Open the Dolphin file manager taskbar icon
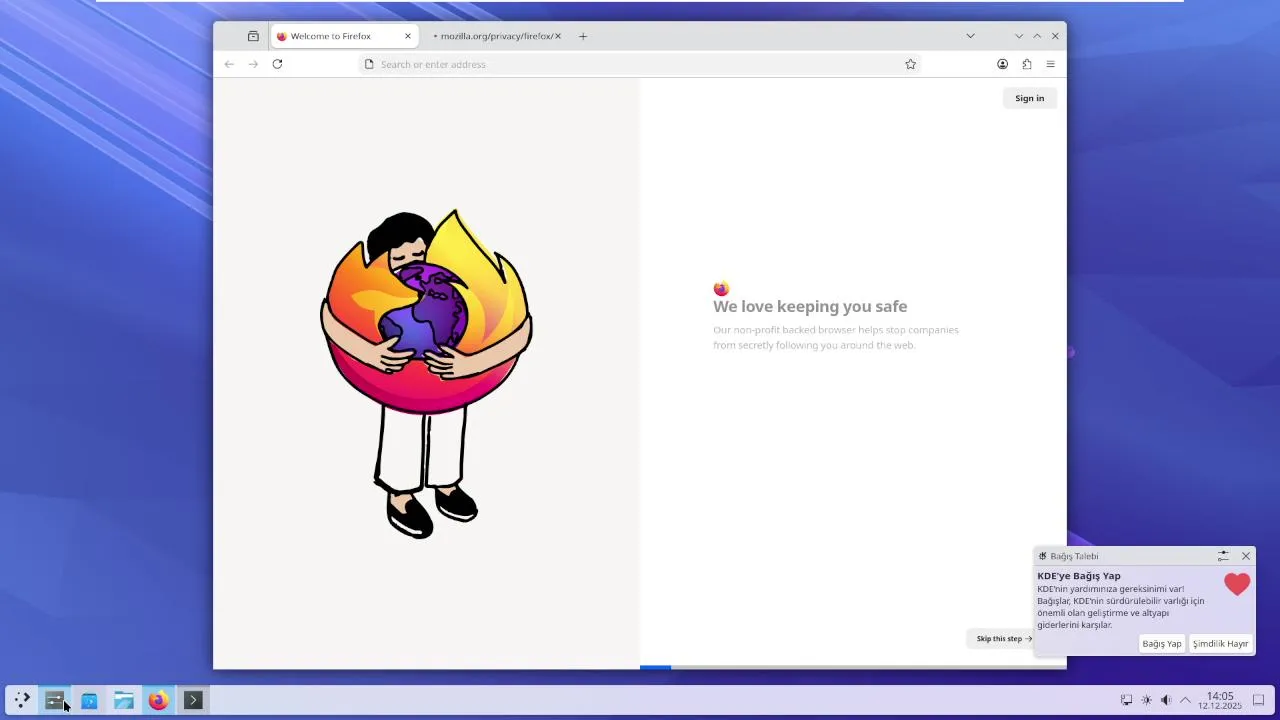This screenshot has height=720, width=1280. pyautogui.click(x=124, y=700)
